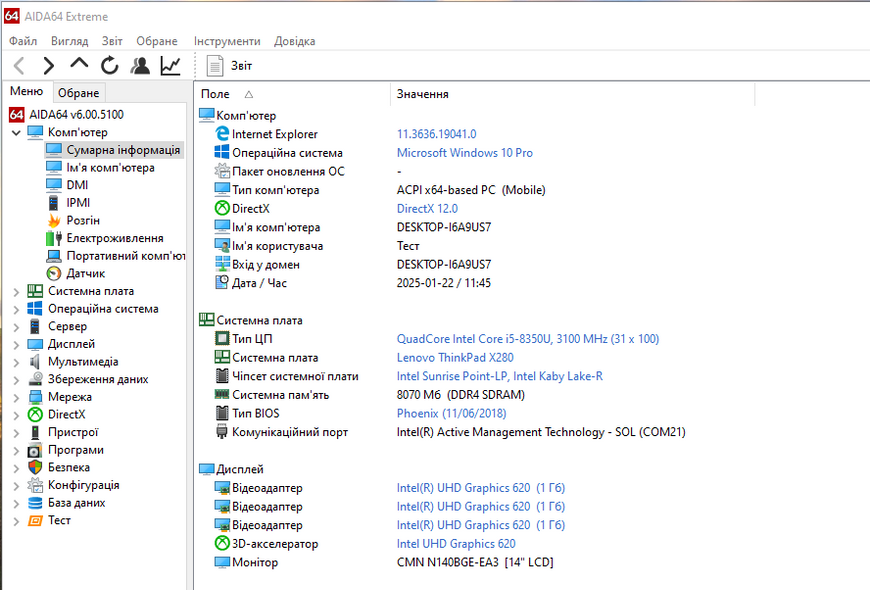Expand the Мережа tree node
Image resolution: width=870 pixels, height=590 pixels.
pos(16,398)
